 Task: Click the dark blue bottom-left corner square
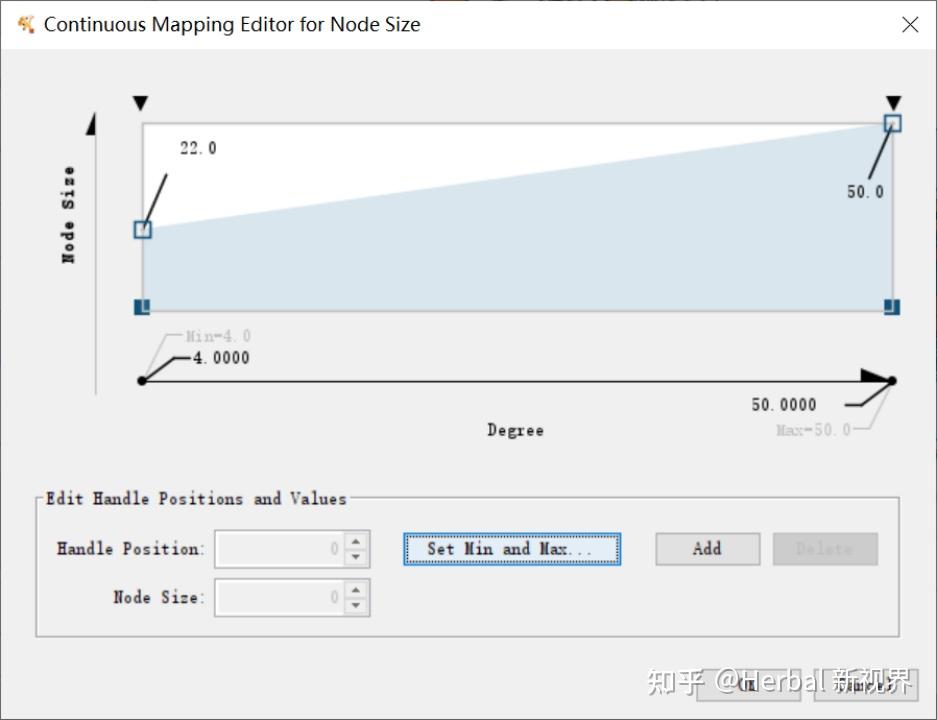(142, 306)
